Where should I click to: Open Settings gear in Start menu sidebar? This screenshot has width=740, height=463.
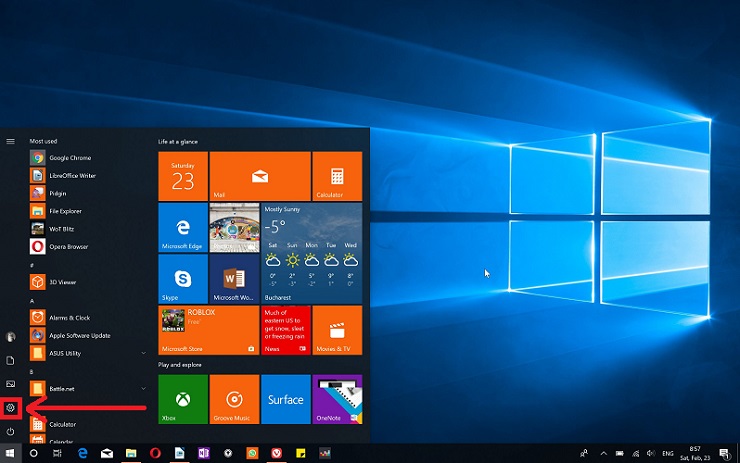click(x=10, y=408)
